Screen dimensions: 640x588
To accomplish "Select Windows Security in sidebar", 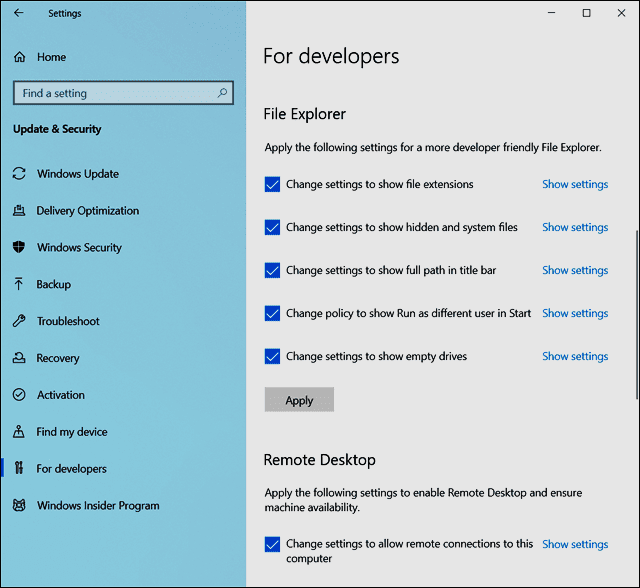I will click(x=80, y=248).
